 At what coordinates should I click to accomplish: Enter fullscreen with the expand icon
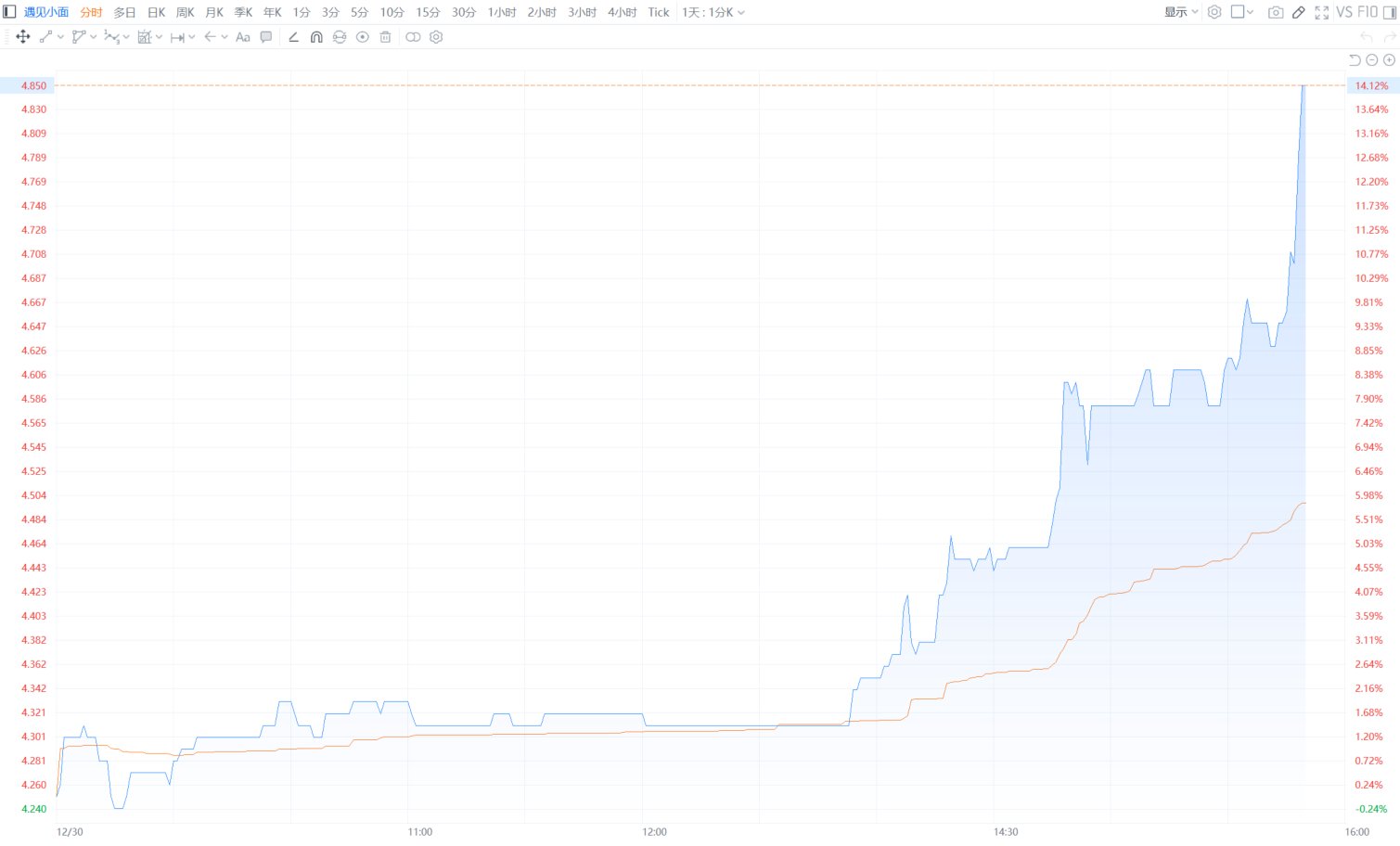[1322, 12]
